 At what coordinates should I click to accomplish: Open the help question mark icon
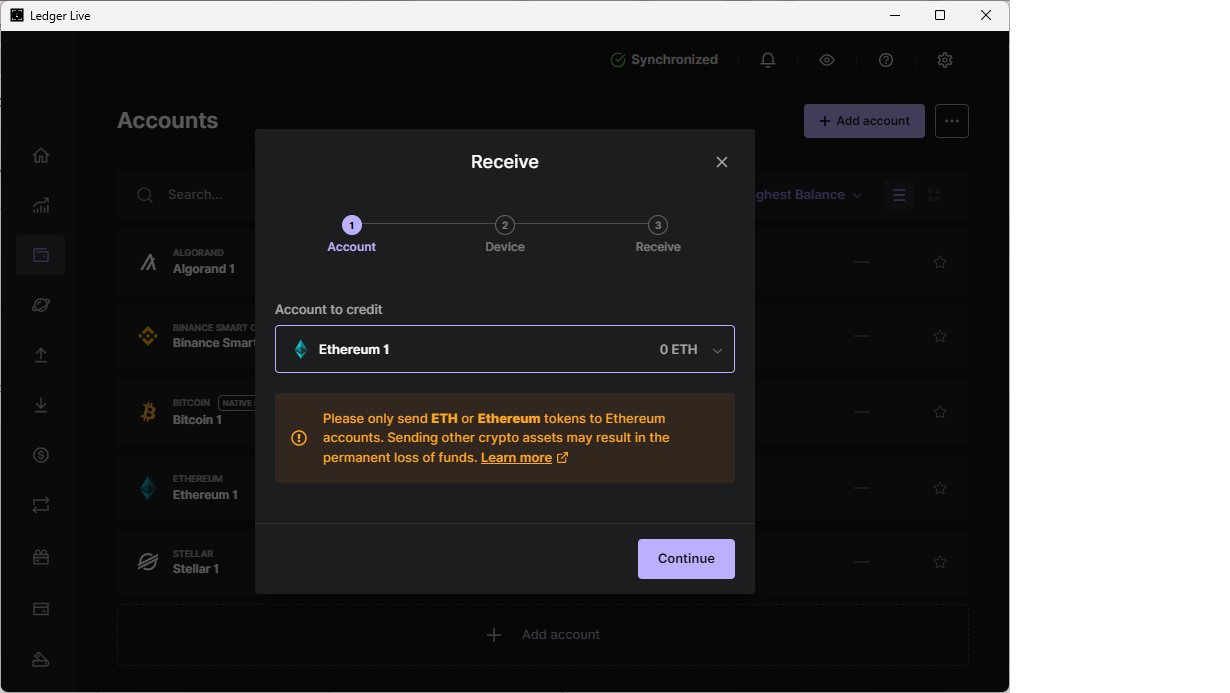point(886,60)
